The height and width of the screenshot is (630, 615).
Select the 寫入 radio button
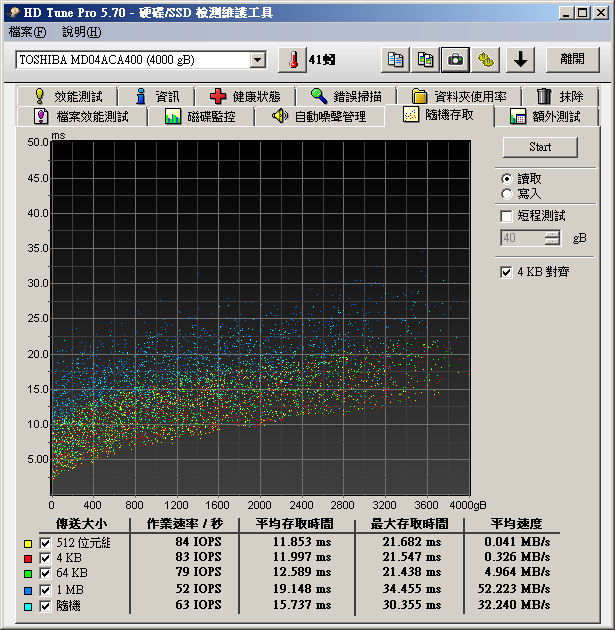(x=507, y=194)
